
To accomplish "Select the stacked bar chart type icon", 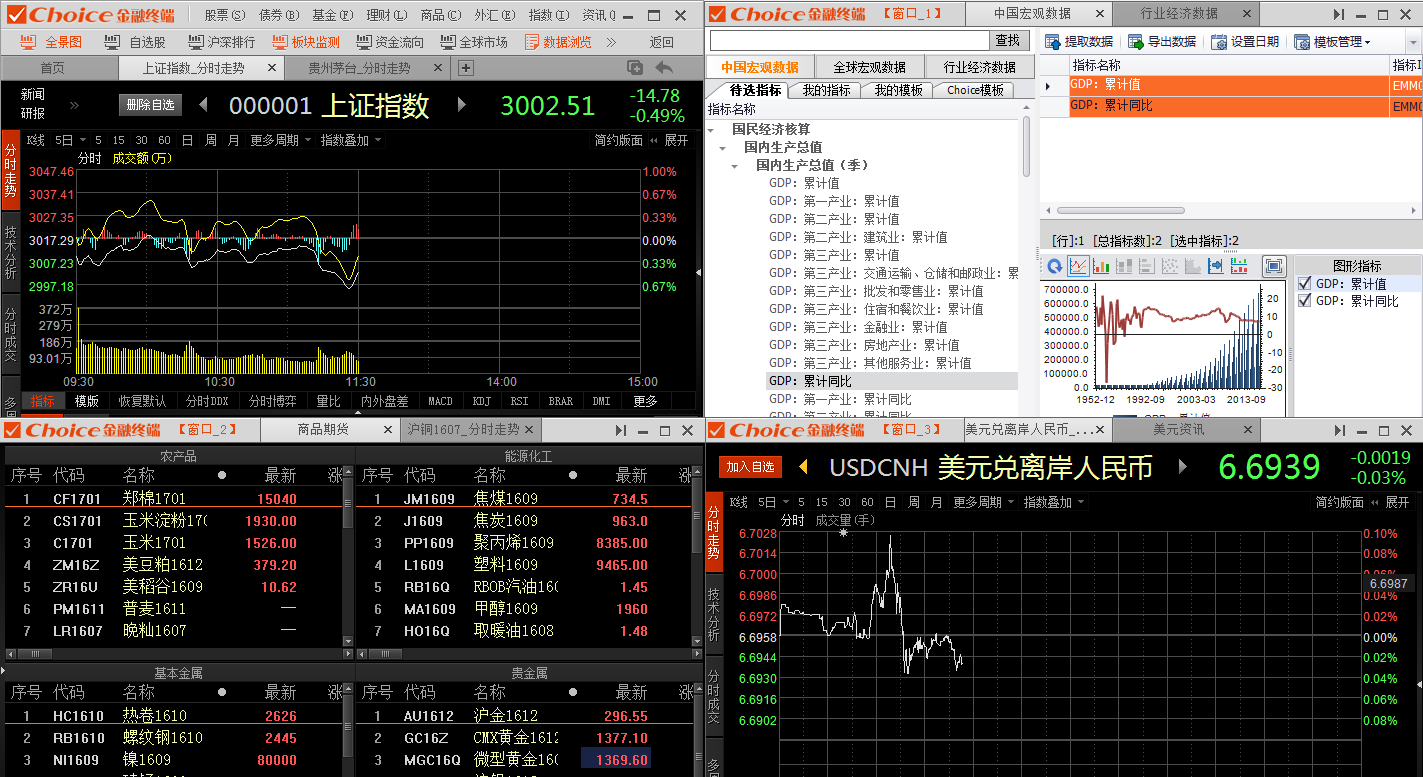I will point(1124,266).
